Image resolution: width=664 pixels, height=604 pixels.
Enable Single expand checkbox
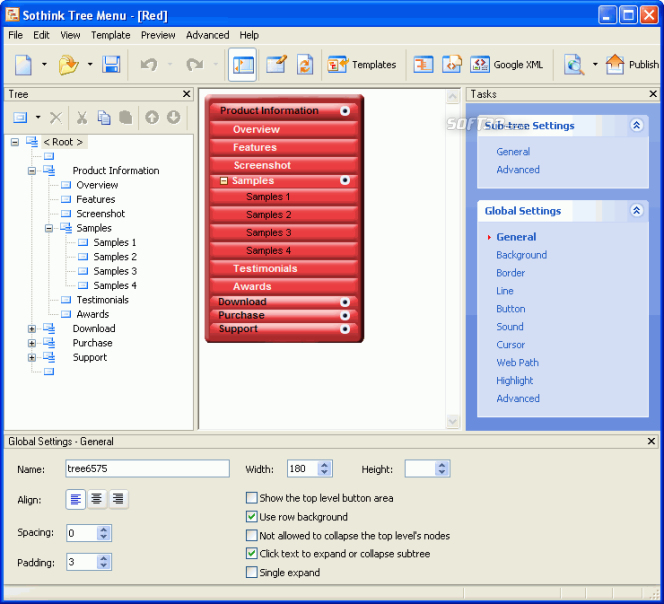tap(252, 572)
